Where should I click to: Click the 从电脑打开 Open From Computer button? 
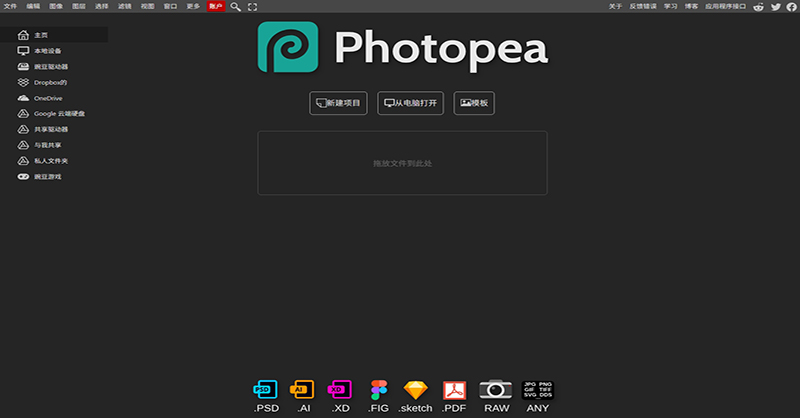[410, 103]
